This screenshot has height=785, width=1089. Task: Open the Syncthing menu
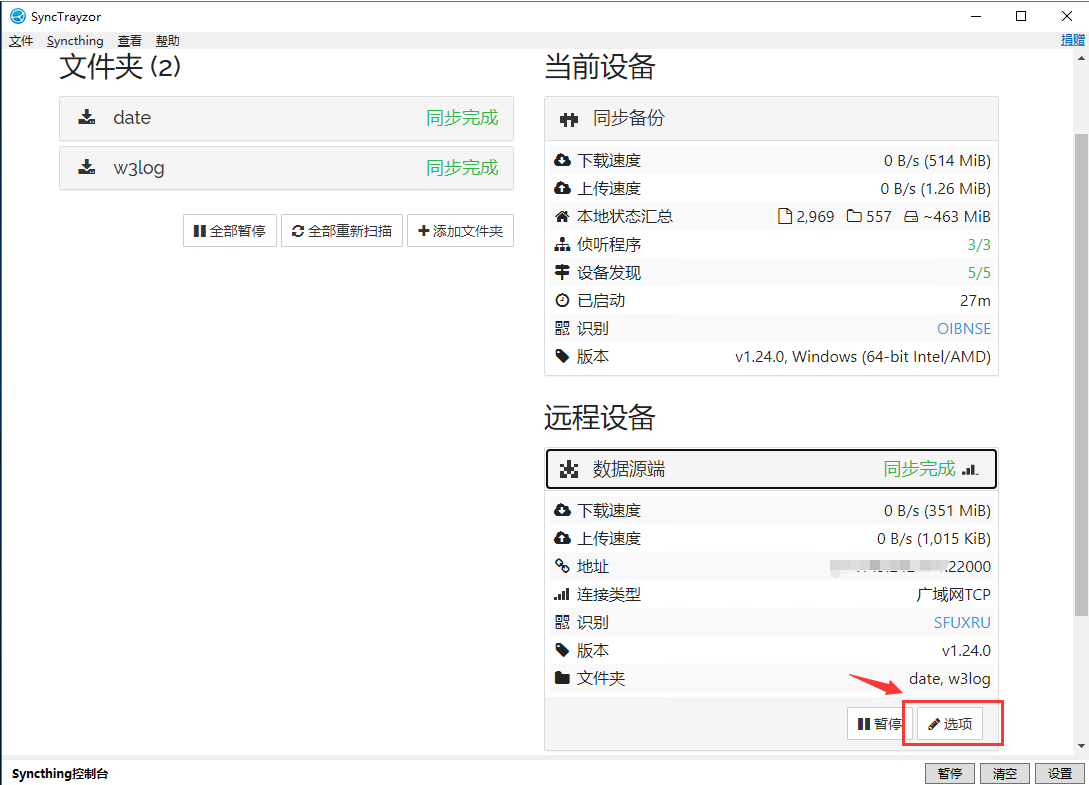[75, 41]
